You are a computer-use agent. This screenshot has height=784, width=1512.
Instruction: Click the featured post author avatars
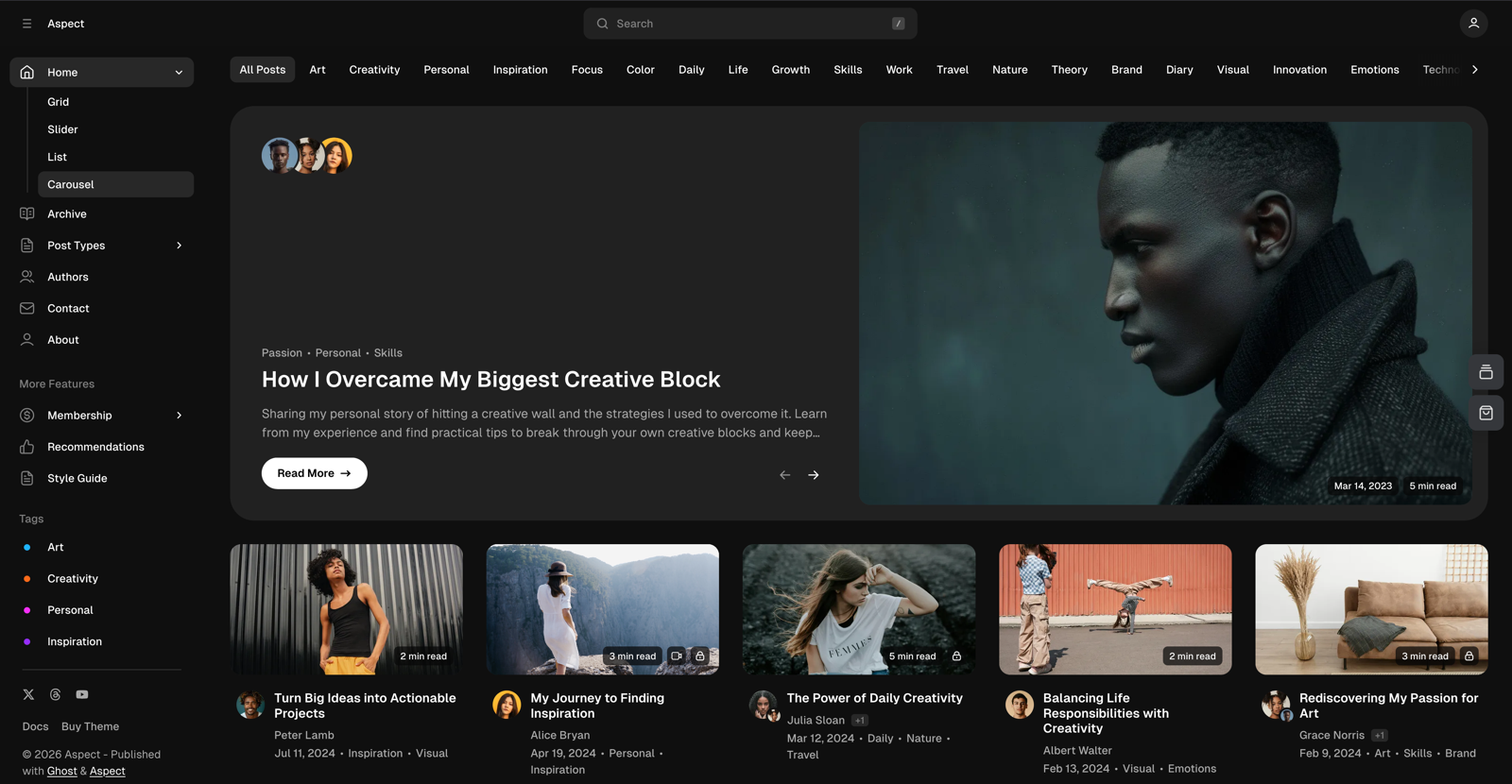pyautogui.click(x=307, y=155)
